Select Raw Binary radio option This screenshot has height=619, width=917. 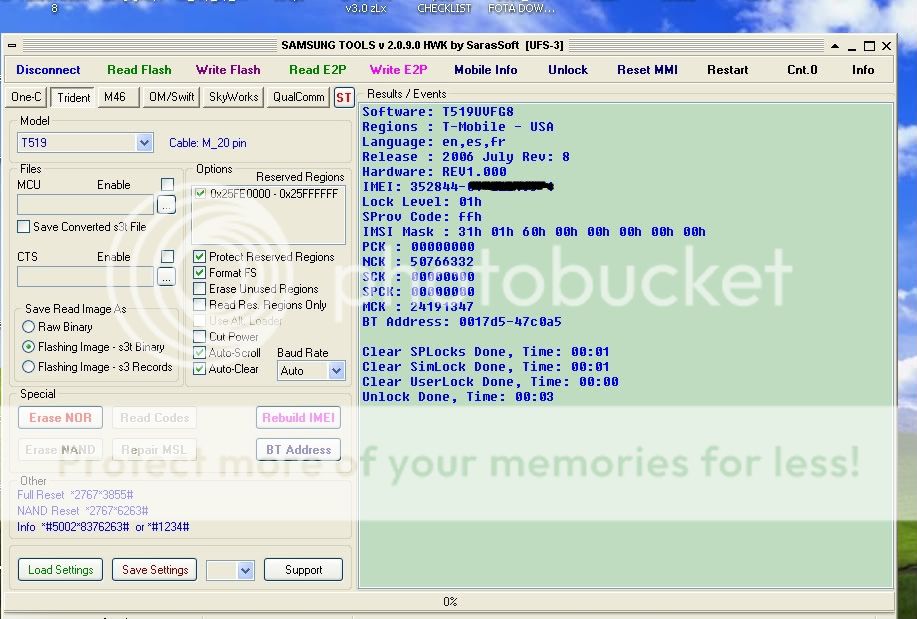28,326
